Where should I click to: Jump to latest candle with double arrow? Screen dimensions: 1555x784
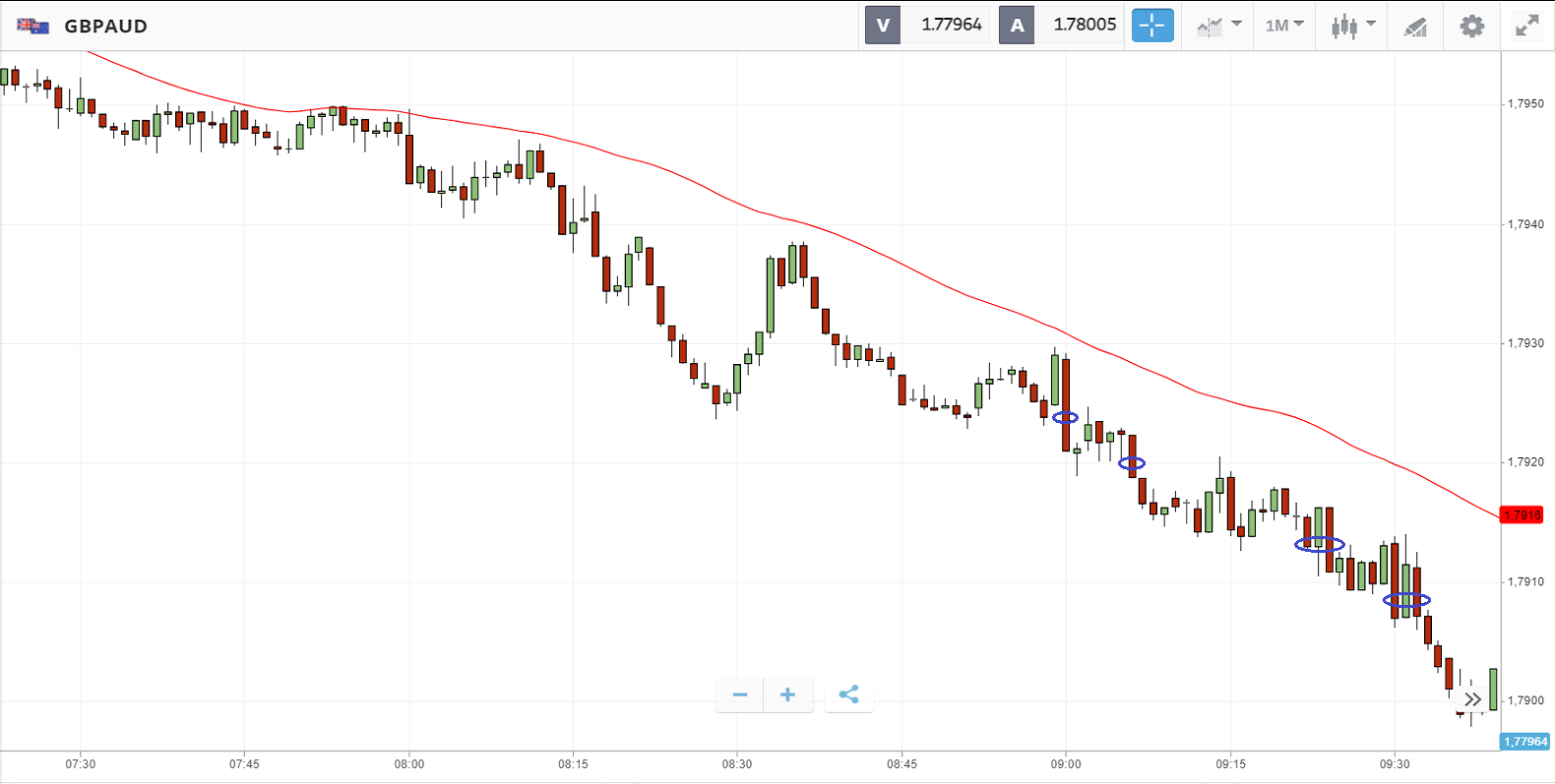1472,699
